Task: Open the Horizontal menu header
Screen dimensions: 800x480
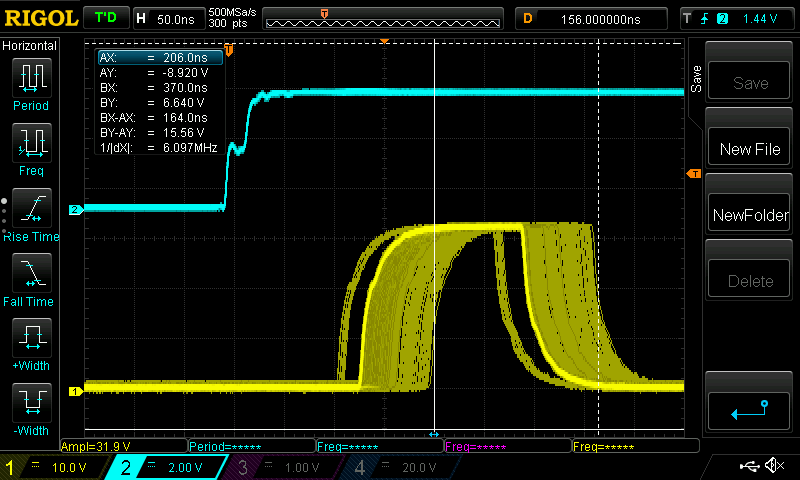Action: (30, 46)
